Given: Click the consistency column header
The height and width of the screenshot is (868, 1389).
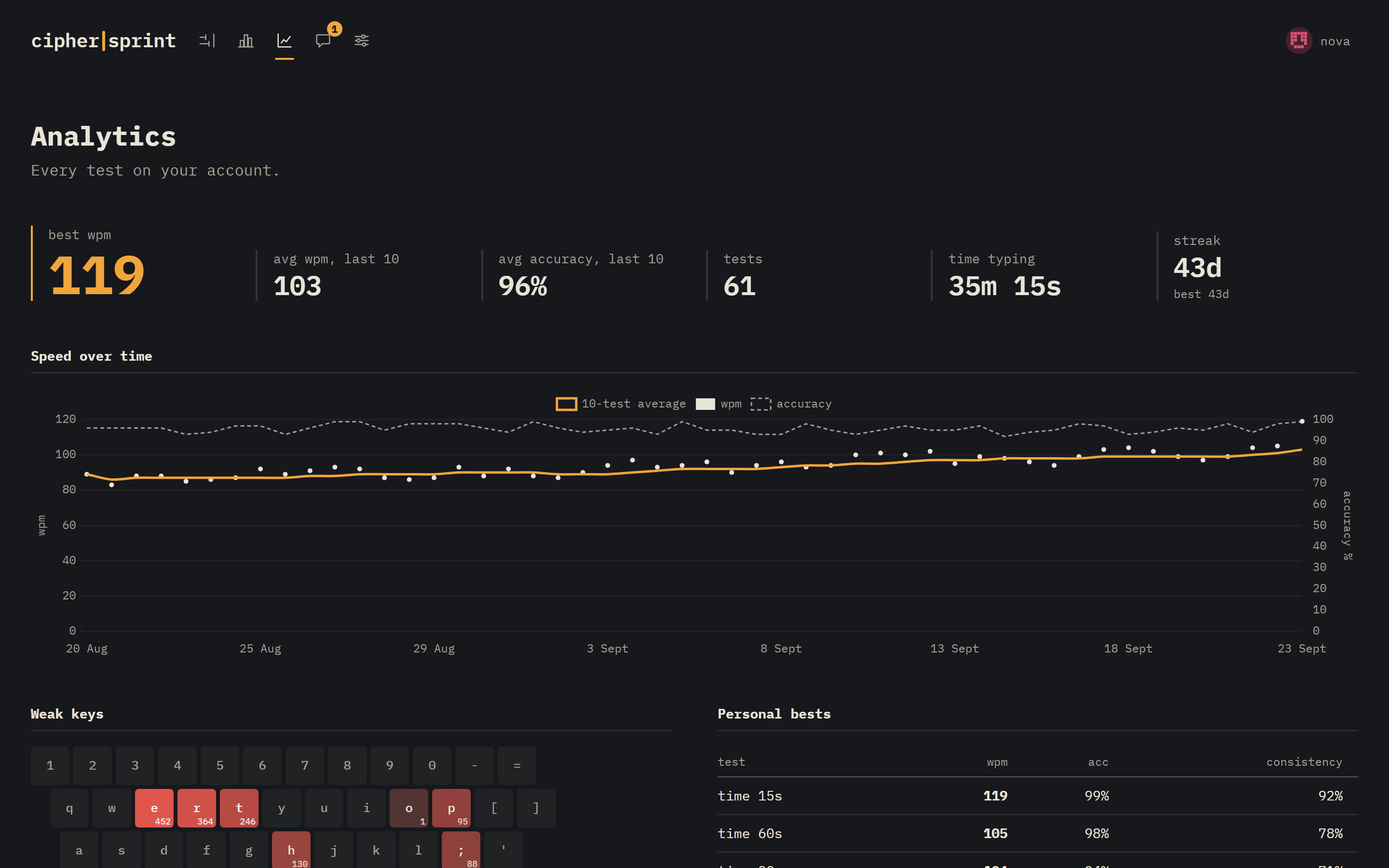Looking at the screenshot, I should (x=1304, y=762).
